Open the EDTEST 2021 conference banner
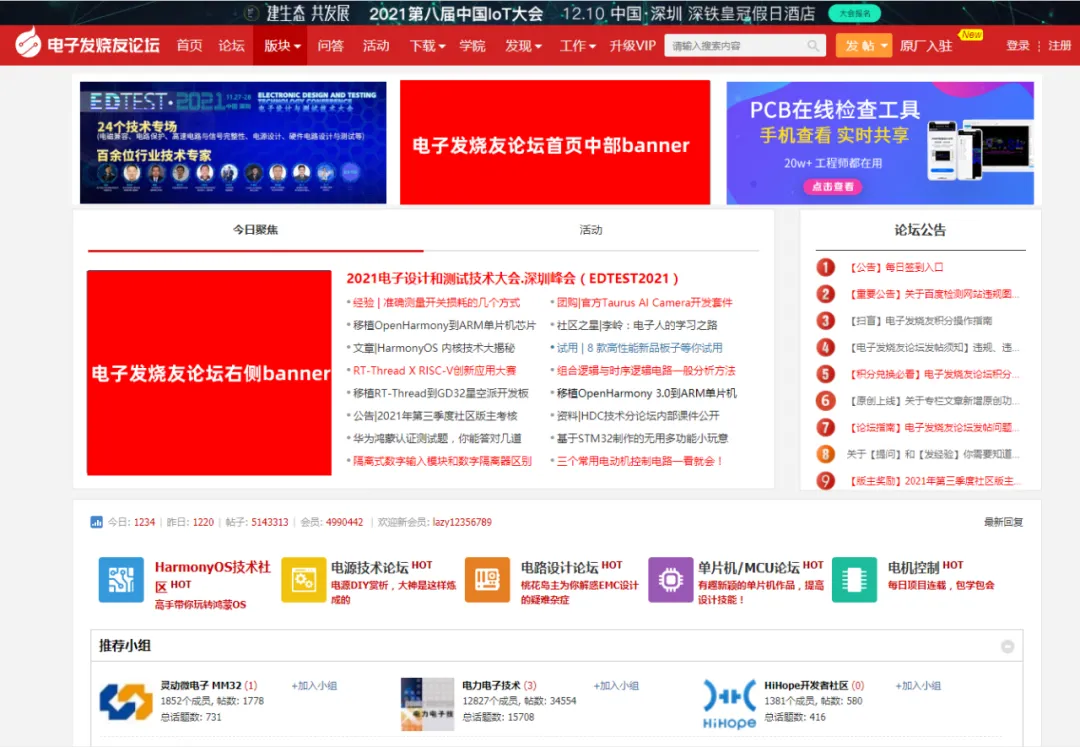 (x=233, y=143)
